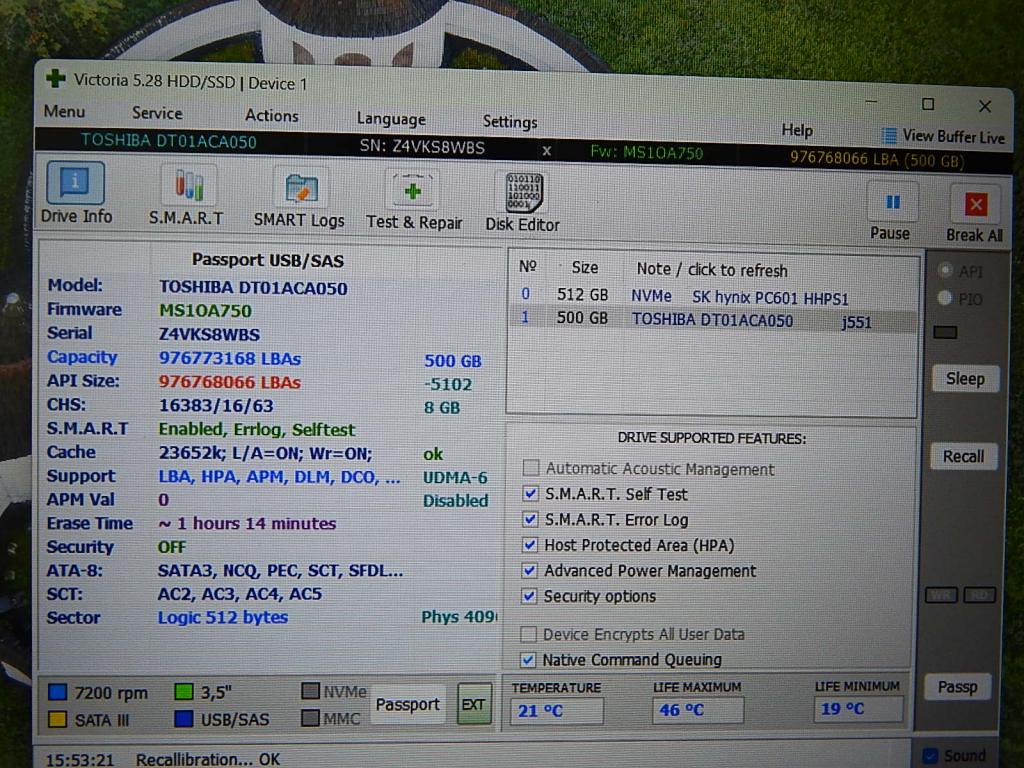
Task: Click the Sleep button
Action: (964, 379)
